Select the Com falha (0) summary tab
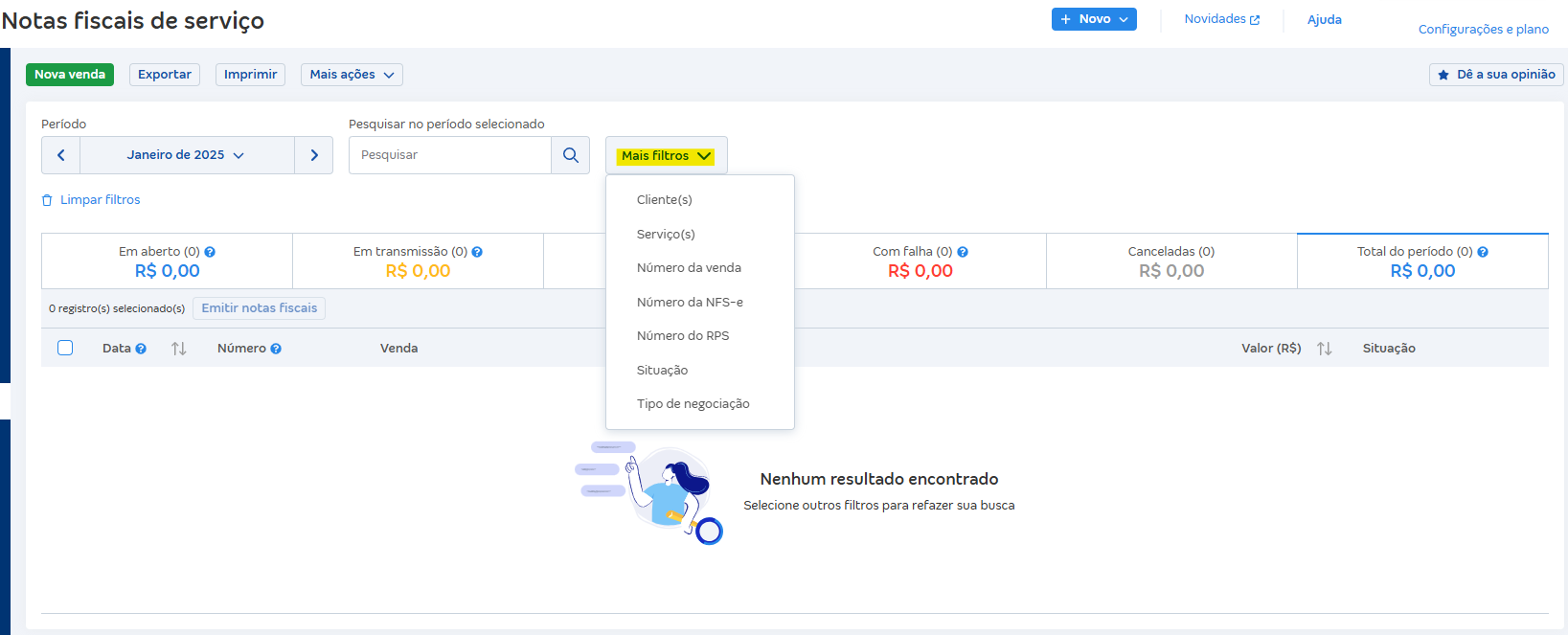The width and height of the screenshot is (1568, 635). [x=920, y=261]
